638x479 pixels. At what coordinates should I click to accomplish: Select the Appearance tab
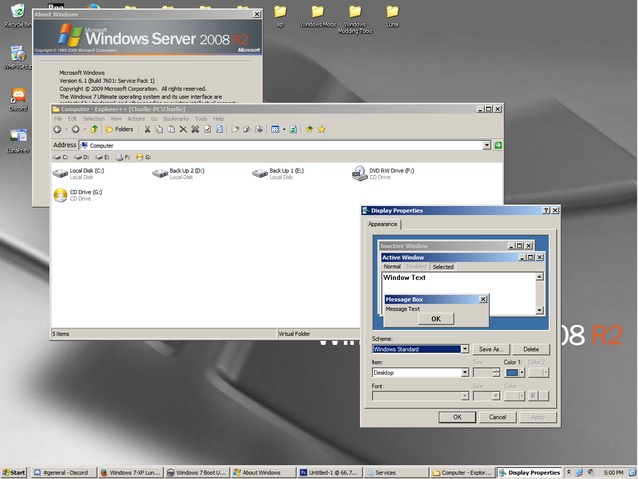pos(384,224)
